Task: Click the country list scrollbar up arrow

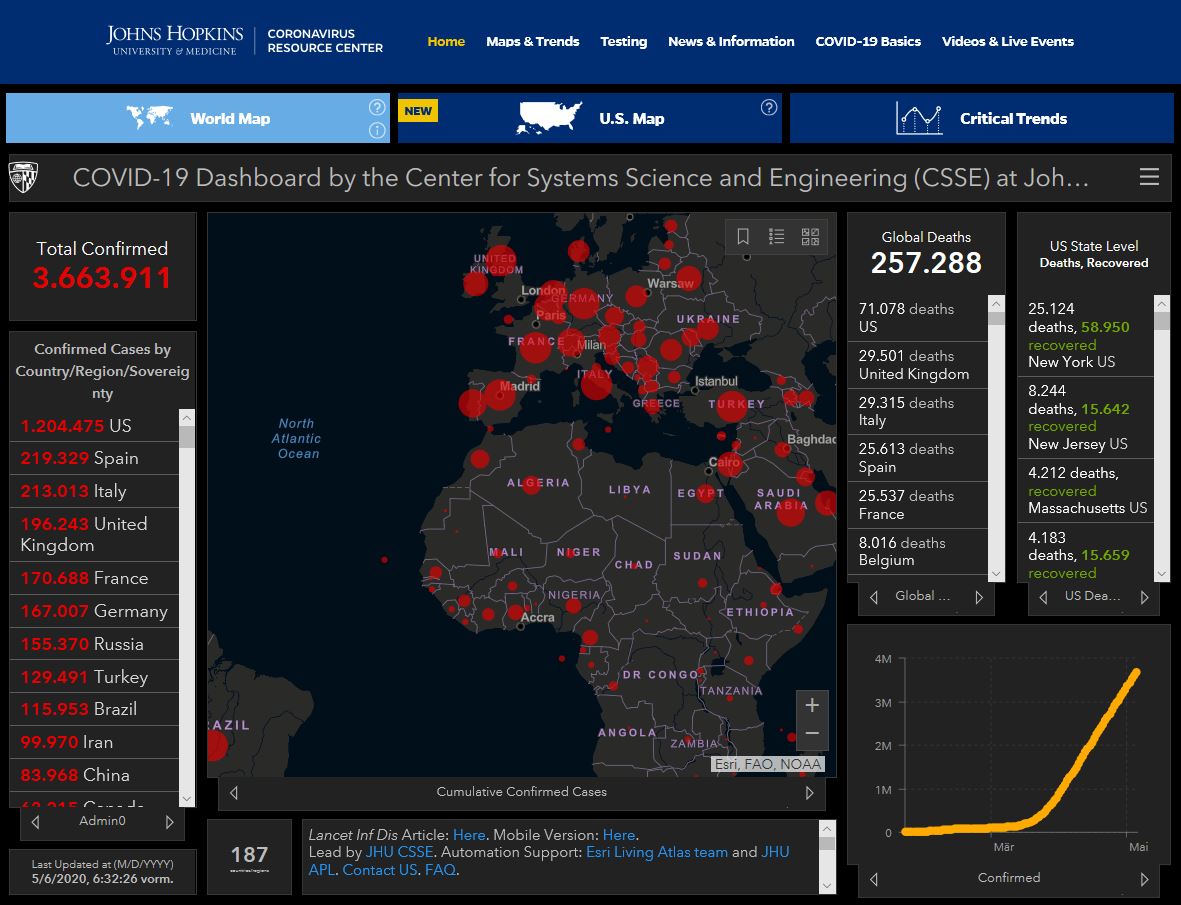Action: point(187,417)
